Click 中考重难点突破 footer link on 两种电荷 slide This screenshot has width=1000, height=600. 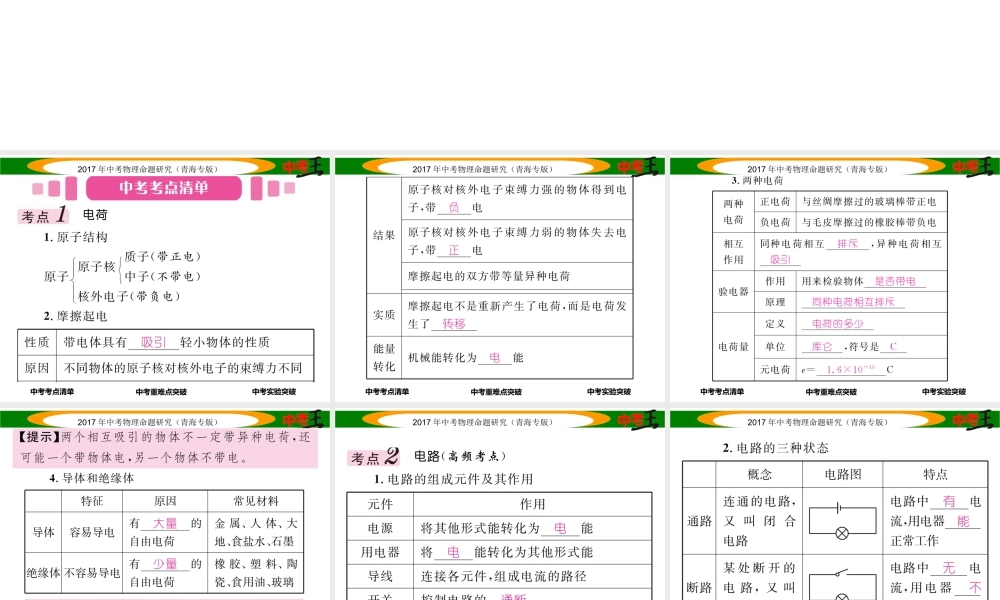click(831, 391)
